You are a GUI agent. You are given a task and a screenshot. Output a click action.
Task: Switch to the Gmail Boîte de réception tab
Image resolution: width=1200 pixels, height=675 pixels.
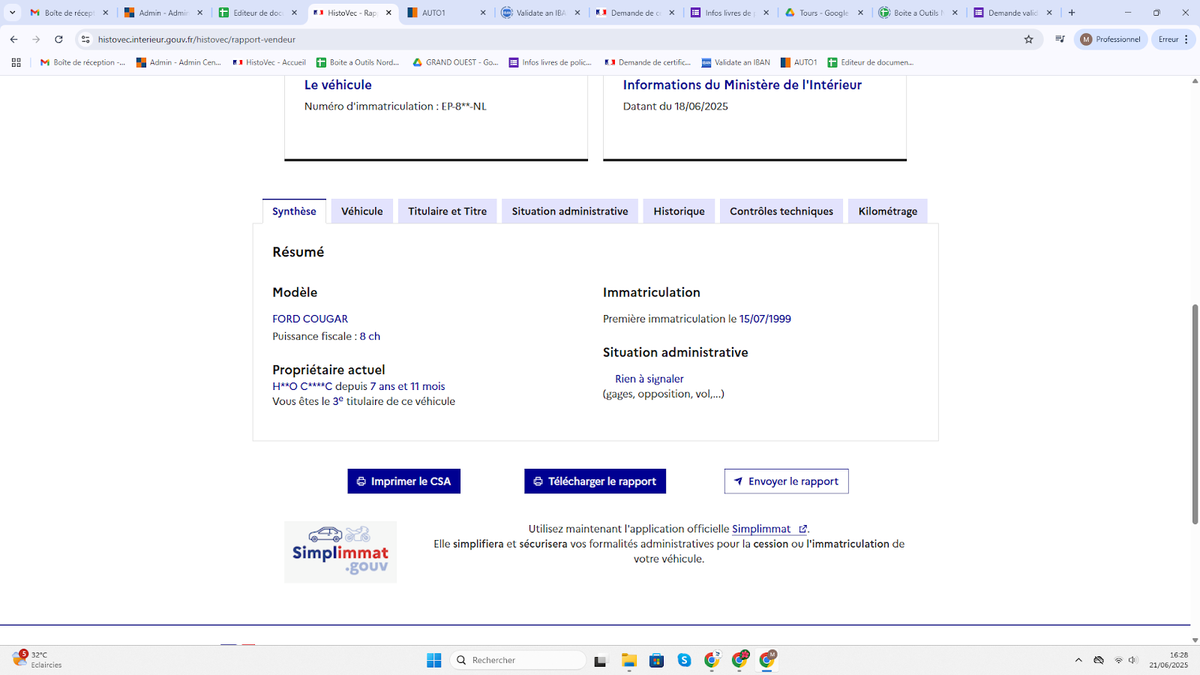[x=68, y=13]
